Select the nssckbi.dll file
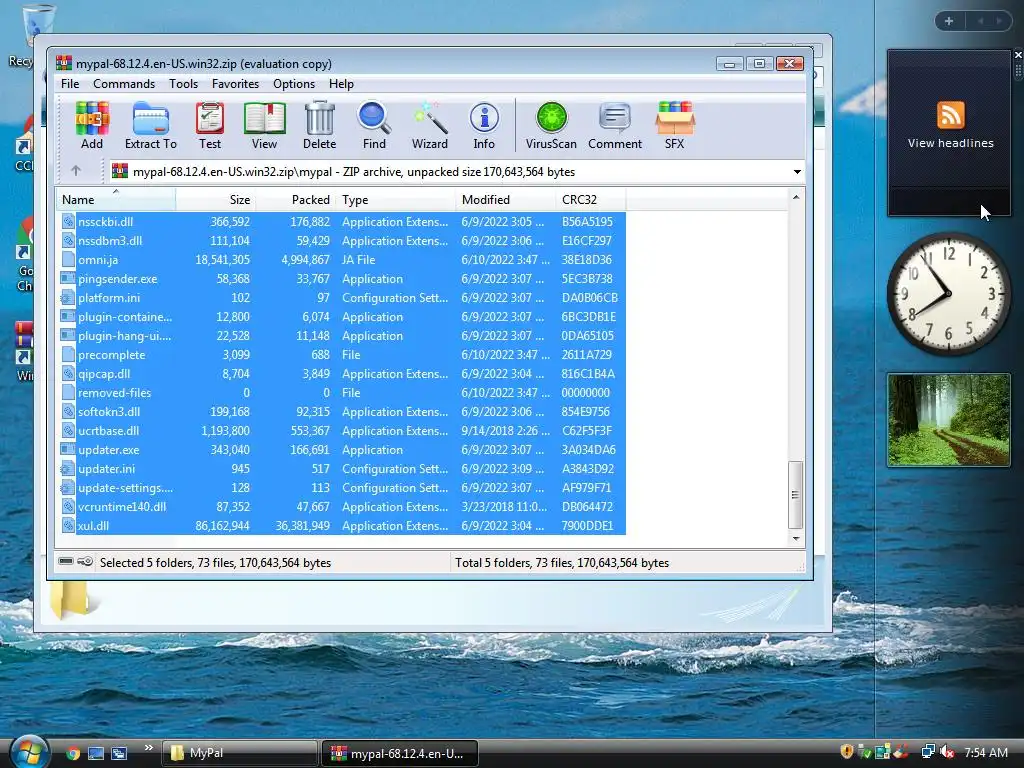Image resolution: width=1024 pixels, height=768 pixels. [x=343, y=221]
